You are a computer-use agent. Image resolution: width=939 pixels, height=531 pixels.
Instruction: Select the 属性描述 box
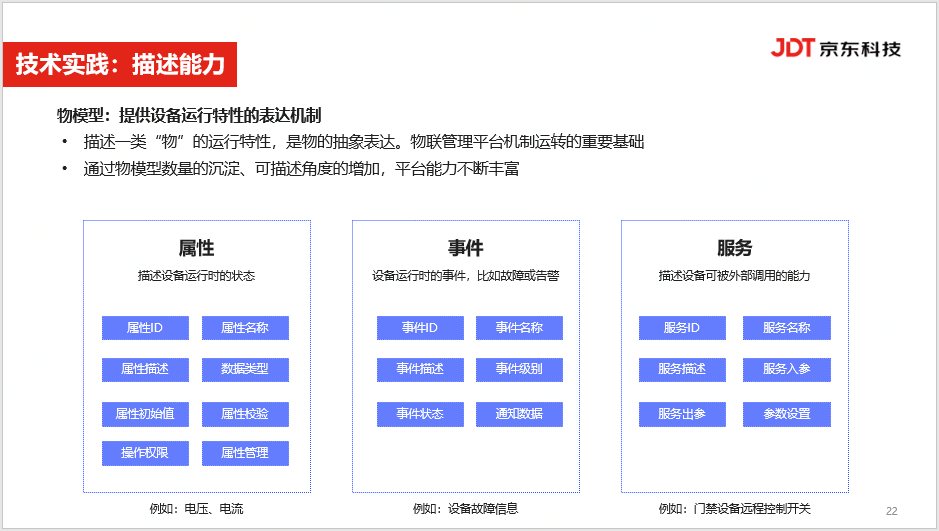[145, 369]
